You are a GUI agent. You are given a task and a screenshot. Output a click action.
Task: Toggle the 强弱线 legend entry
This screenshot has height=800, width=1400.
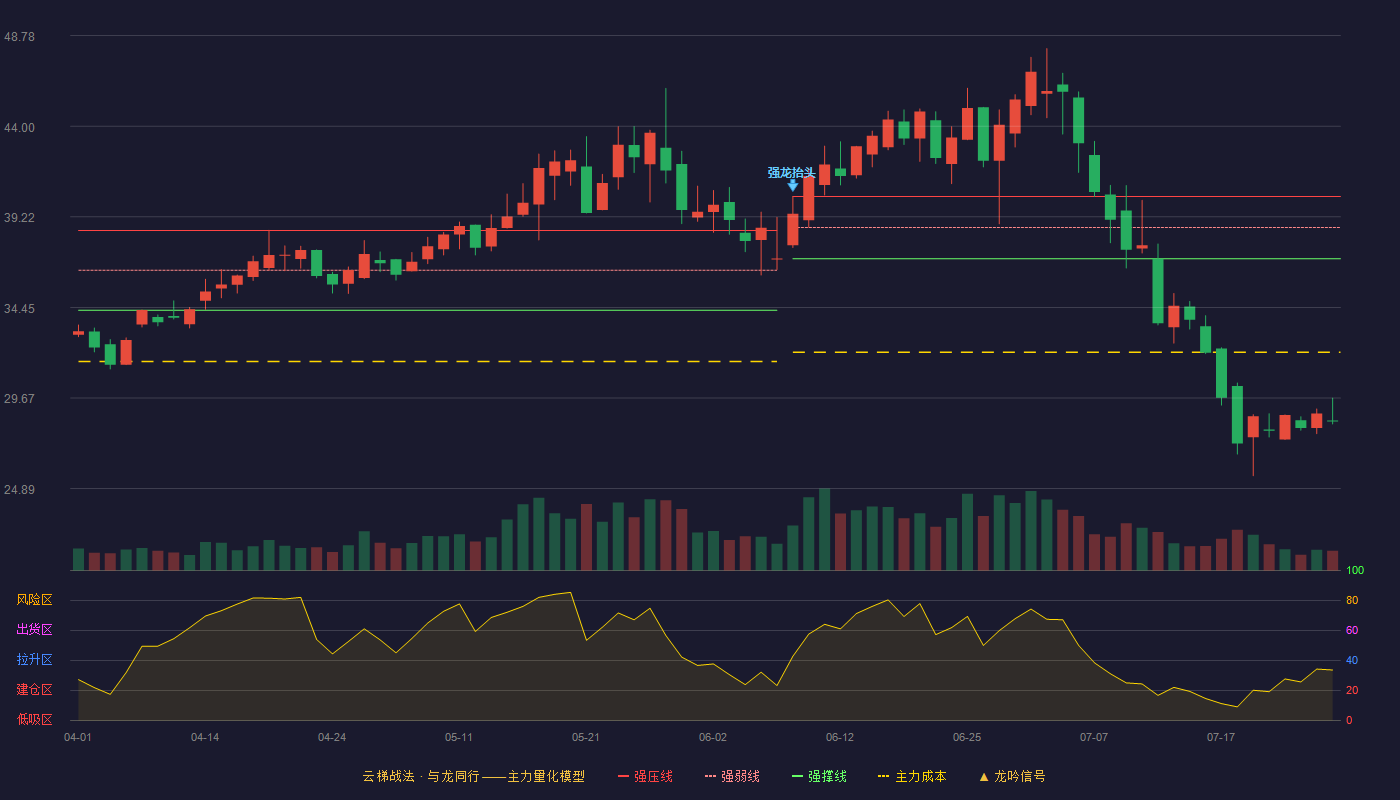click(732, 776)
